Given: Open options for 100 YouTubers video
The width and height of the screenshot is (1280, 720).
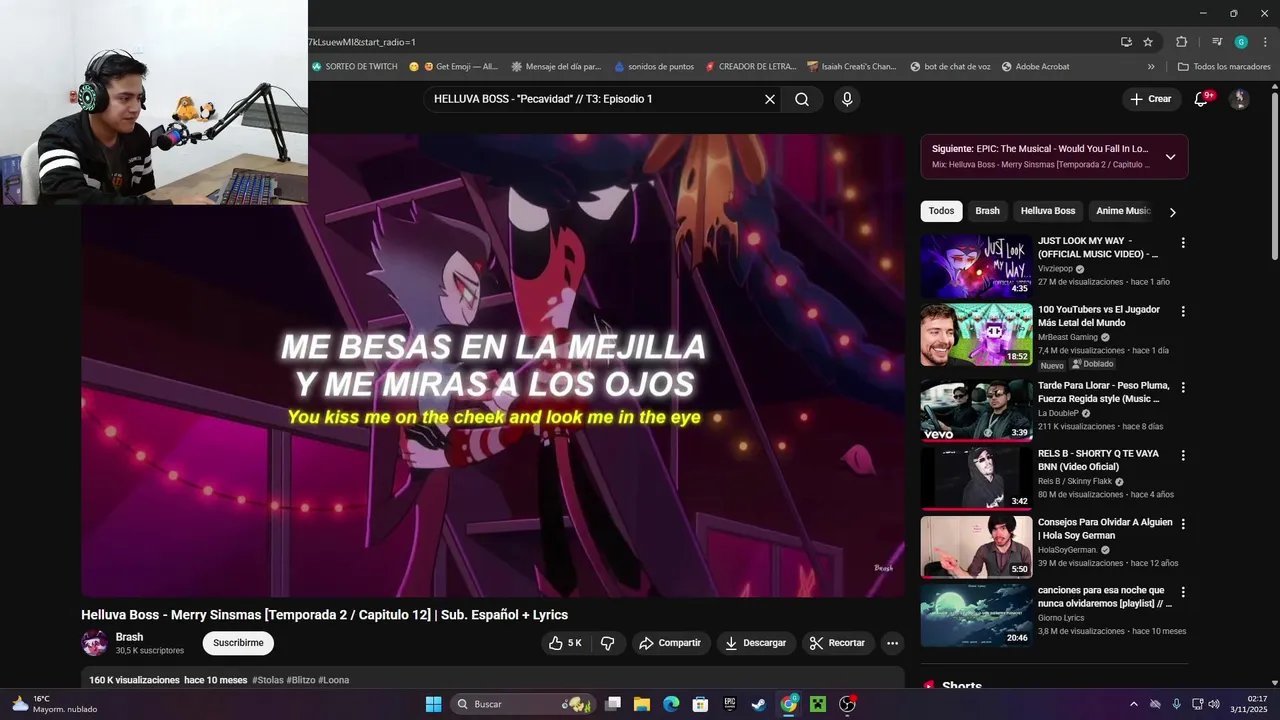Looking at the screenshot, I should coord(1183,312).
